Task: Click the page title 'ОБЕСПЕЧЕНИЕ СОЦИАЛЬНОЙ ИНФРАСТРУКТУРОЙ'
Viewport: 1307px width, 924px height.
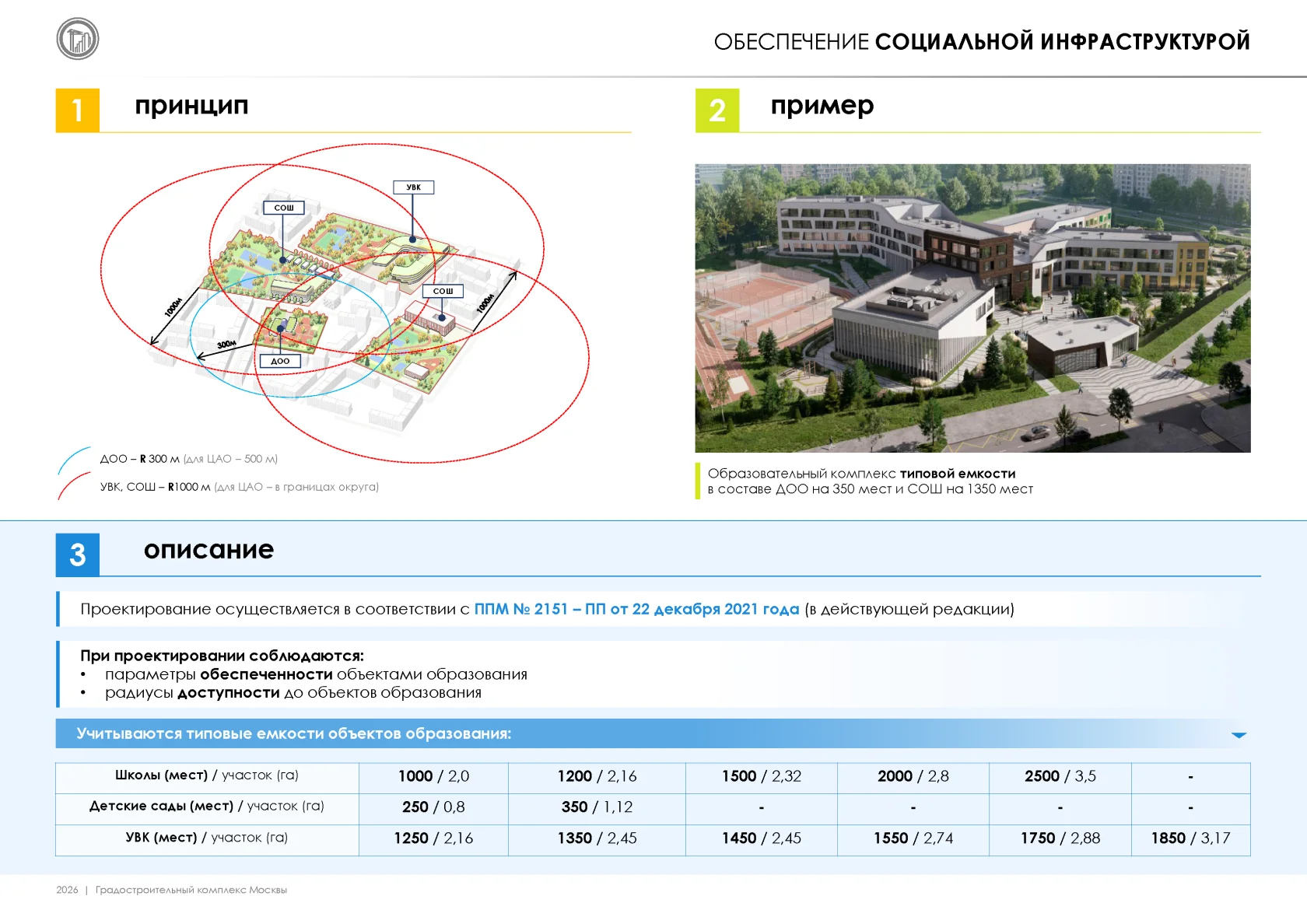Action: pos(982,41)
